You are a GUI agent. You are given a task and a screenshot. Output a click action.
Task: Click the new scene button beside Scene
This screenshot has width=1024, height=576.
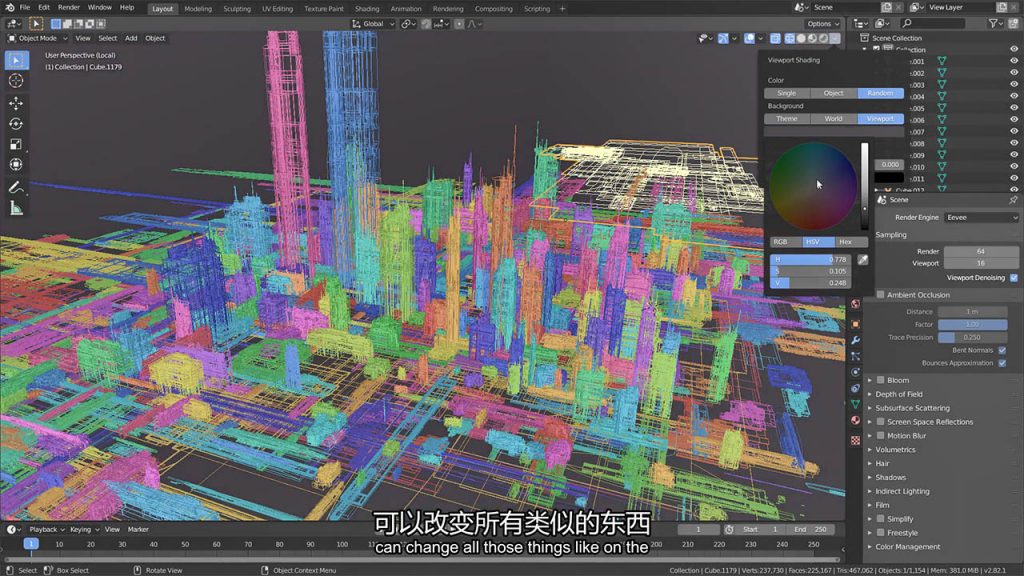point(886,8)
